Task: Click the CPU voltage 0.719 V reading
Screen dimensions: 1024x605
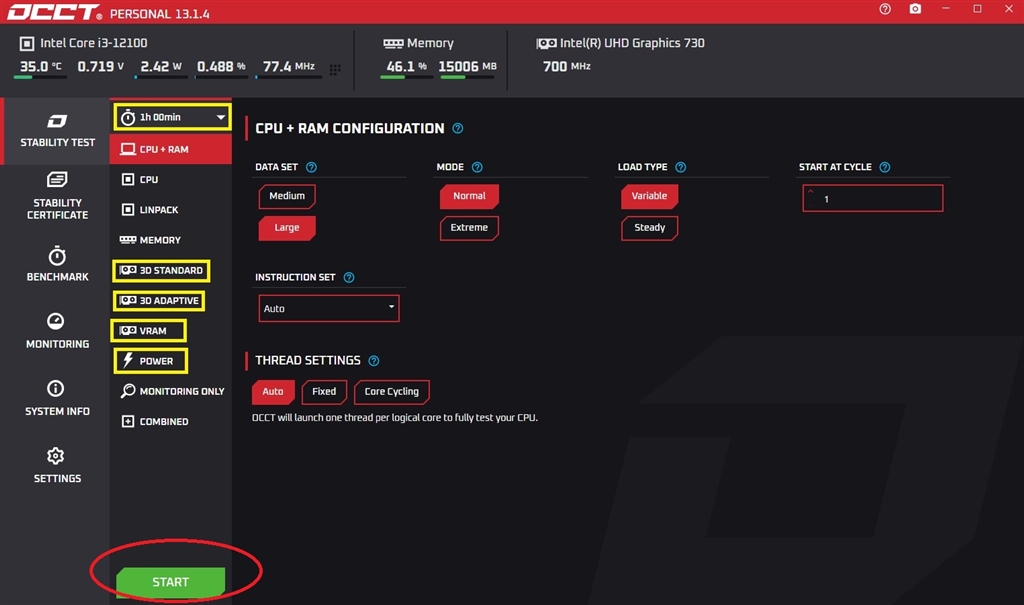Action: coord(100,67)
